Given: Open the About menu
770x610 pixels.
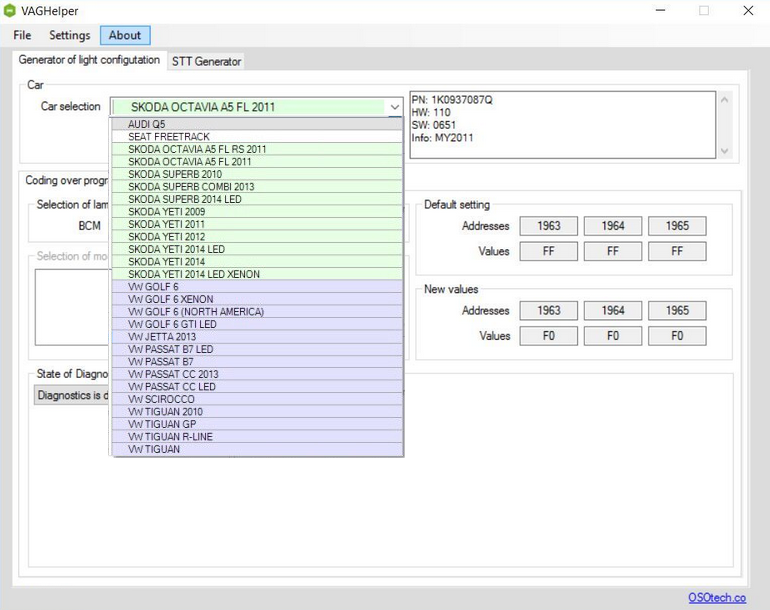Looking at the screenshot, I should [125, 35].
